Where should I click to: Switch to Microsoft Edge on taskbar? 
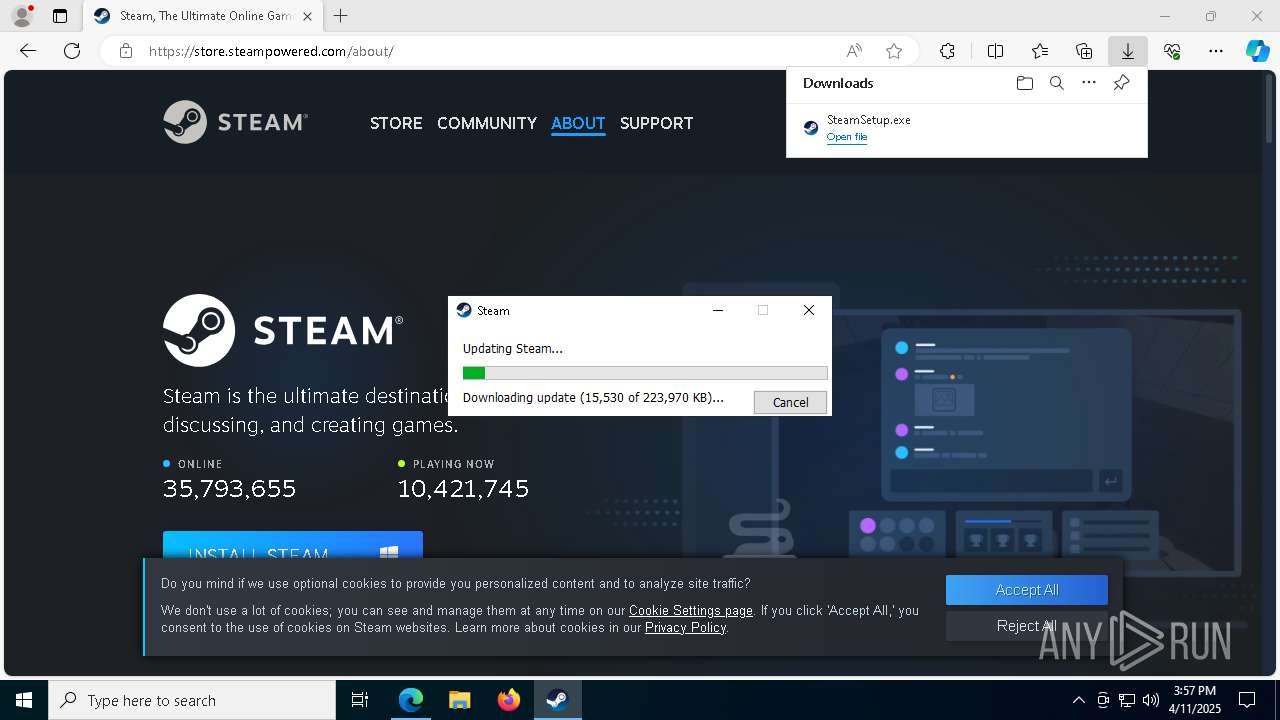[411, 700]
